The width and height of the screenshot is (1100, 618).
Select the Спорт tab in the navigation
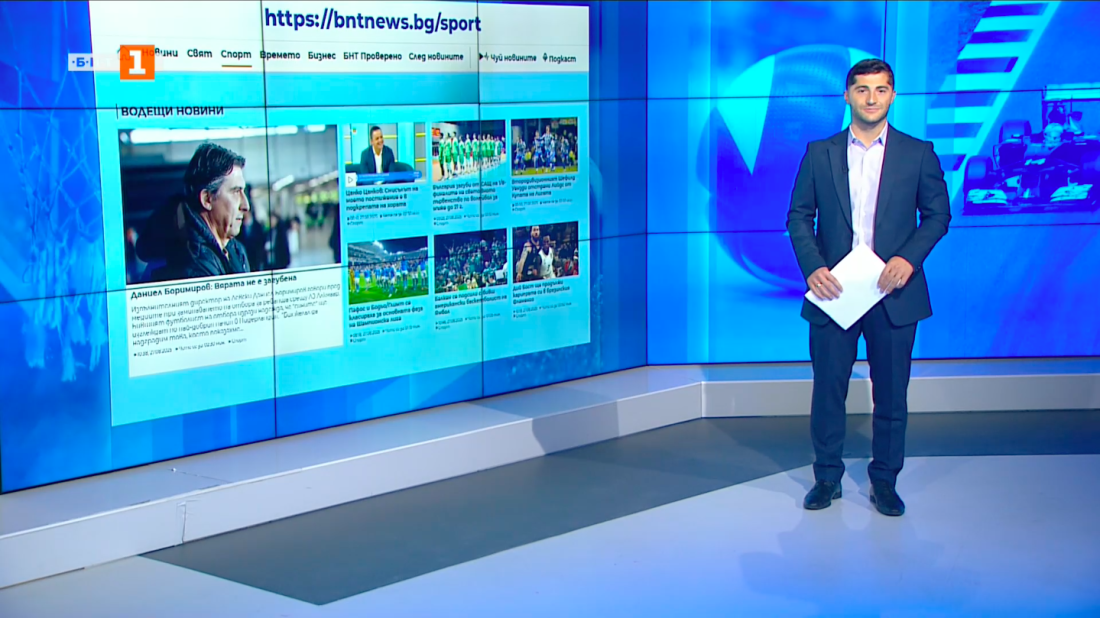[x=236, y=54]
